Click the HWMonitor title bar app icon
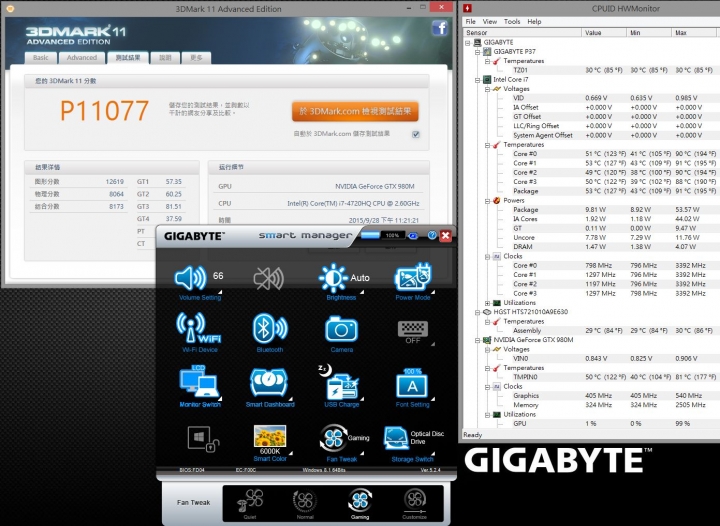This screenshot has height=526, width=720. tap(467, 8)
